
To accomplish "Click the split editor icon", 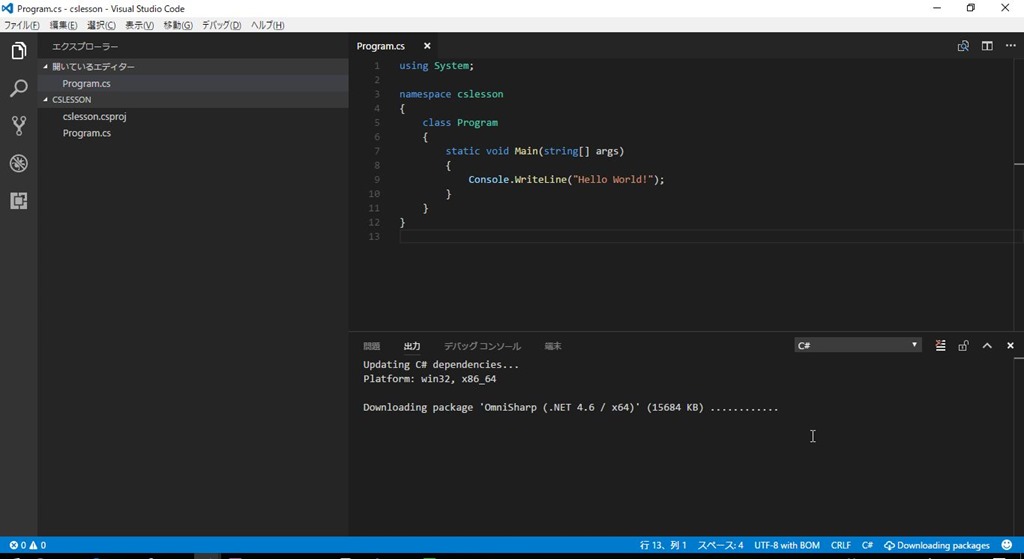I will (986, 46).
